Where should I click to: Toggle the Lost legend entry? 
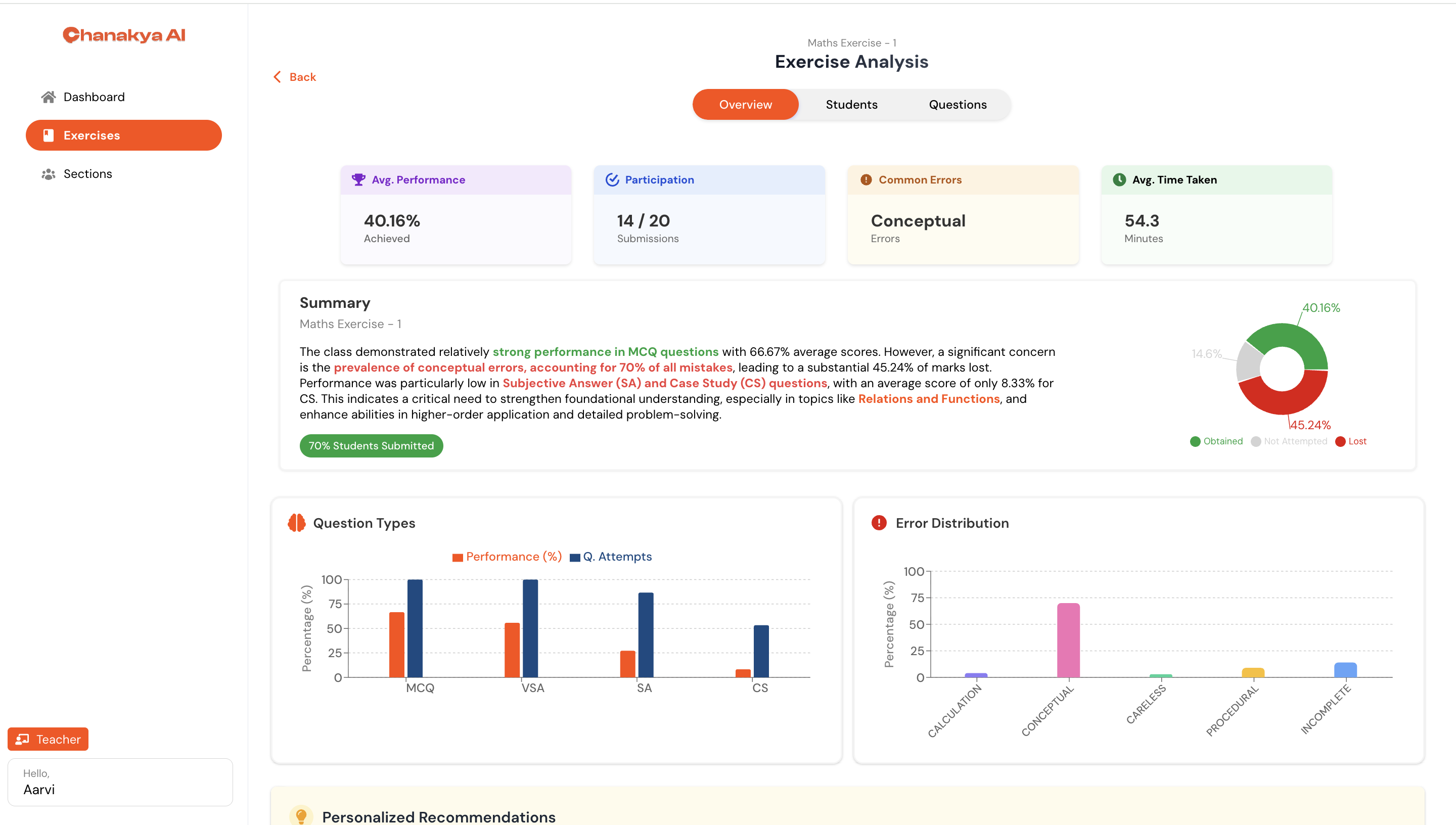1351,441
